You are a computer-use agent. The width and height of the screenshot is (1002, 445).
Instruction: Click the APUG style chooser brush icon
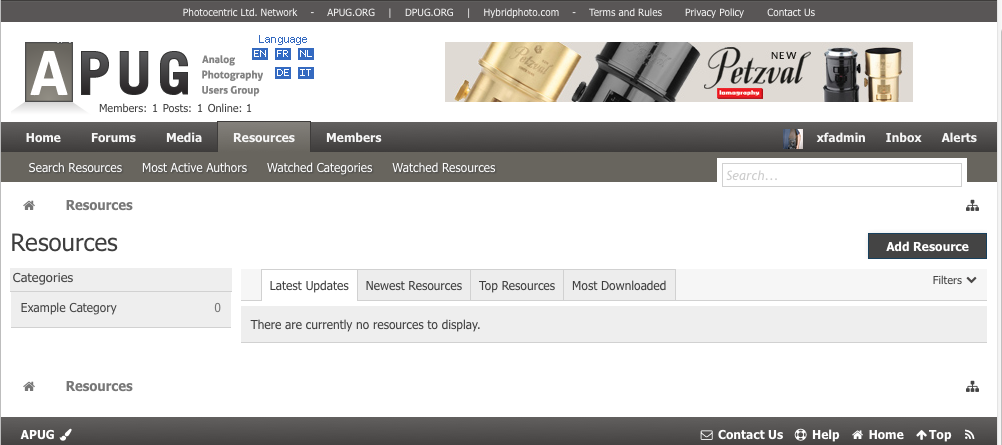click(x=66, y=435)
